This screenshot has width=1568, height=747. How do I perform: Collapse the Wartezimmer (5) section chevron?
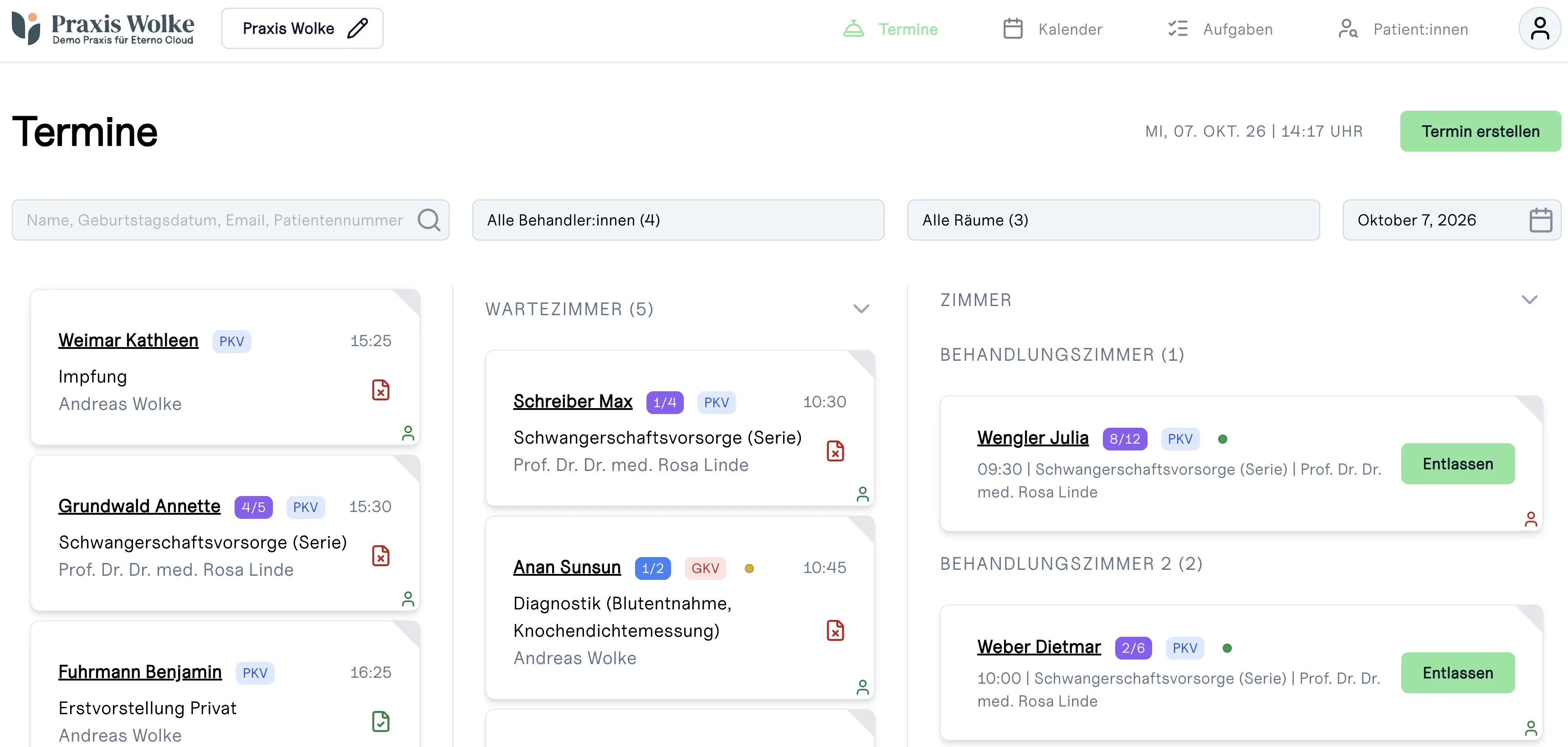point(861,309)
